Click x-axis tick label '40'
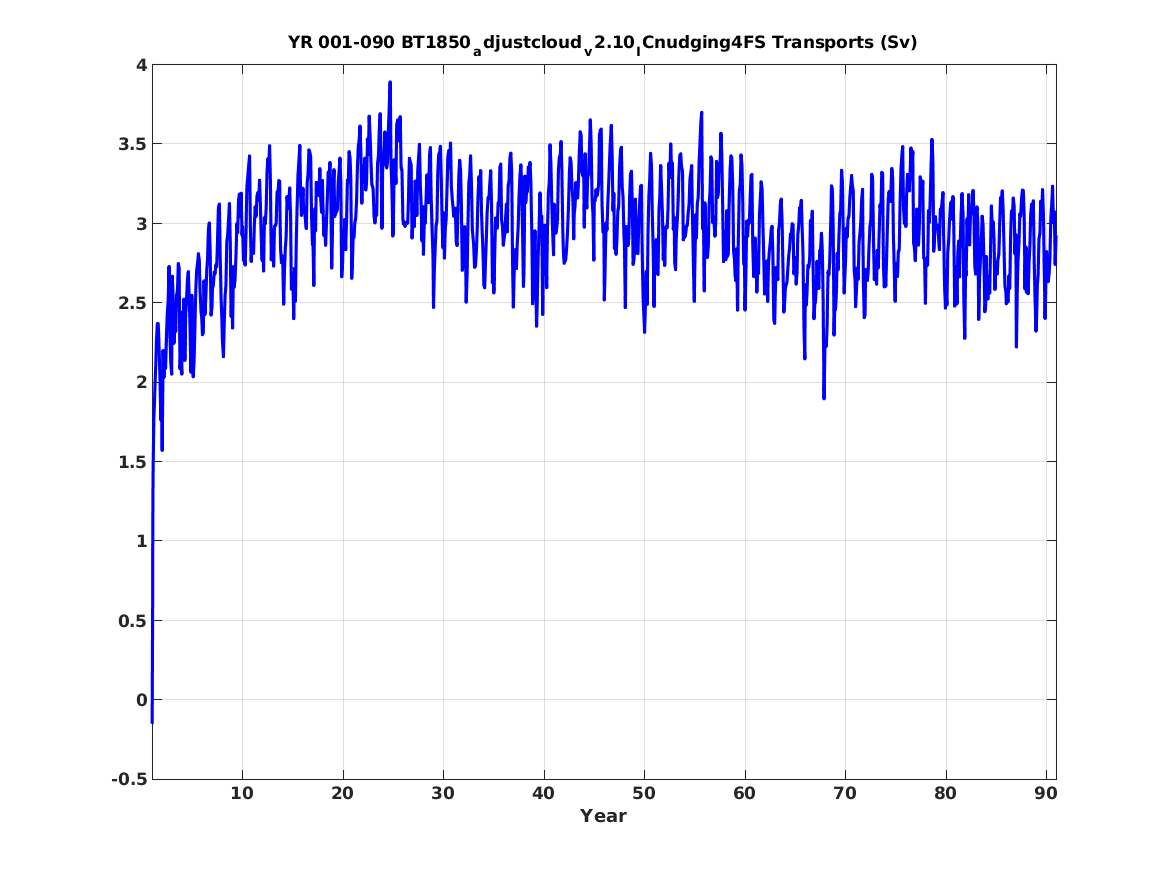Viewport: 1167px width, 875px height. [543, 793]
